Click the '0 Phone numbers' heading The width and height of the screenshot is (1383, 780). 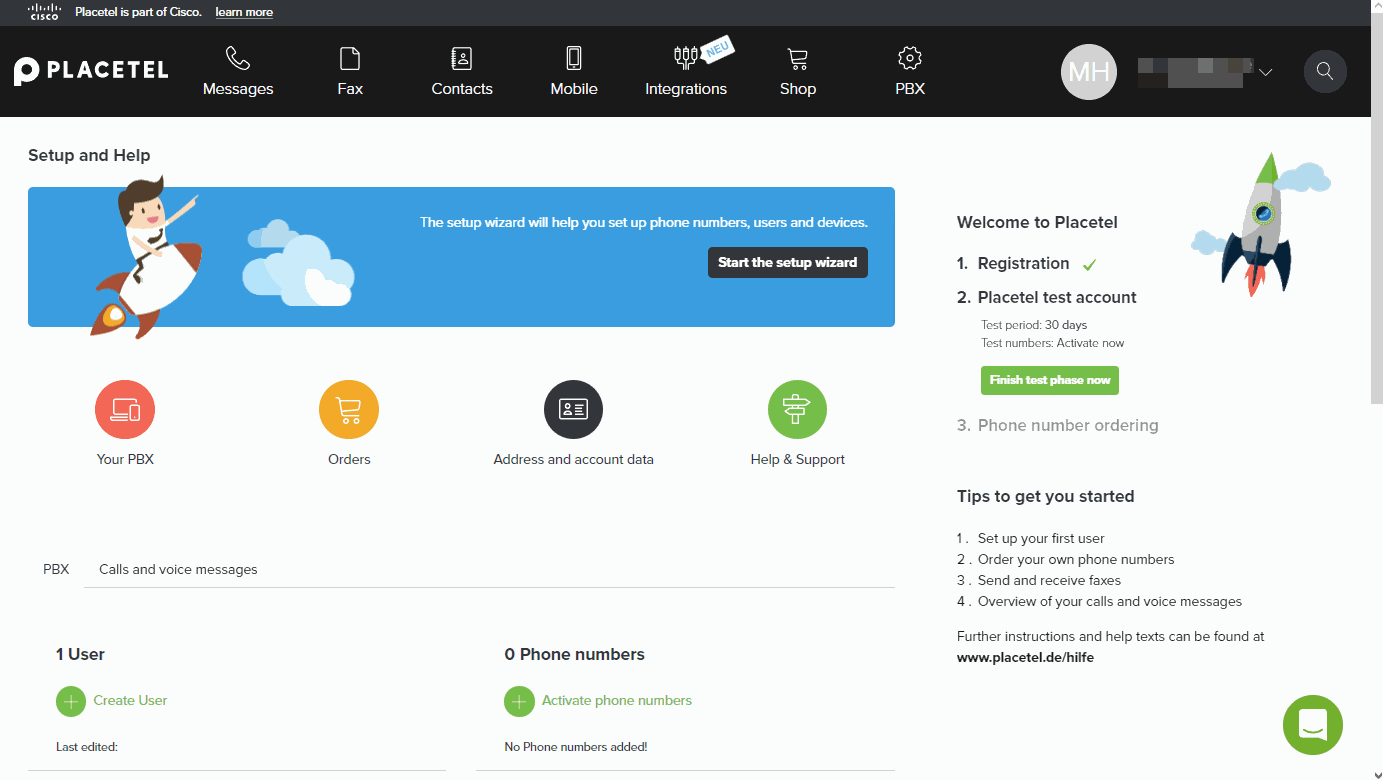tap(574, 654)
